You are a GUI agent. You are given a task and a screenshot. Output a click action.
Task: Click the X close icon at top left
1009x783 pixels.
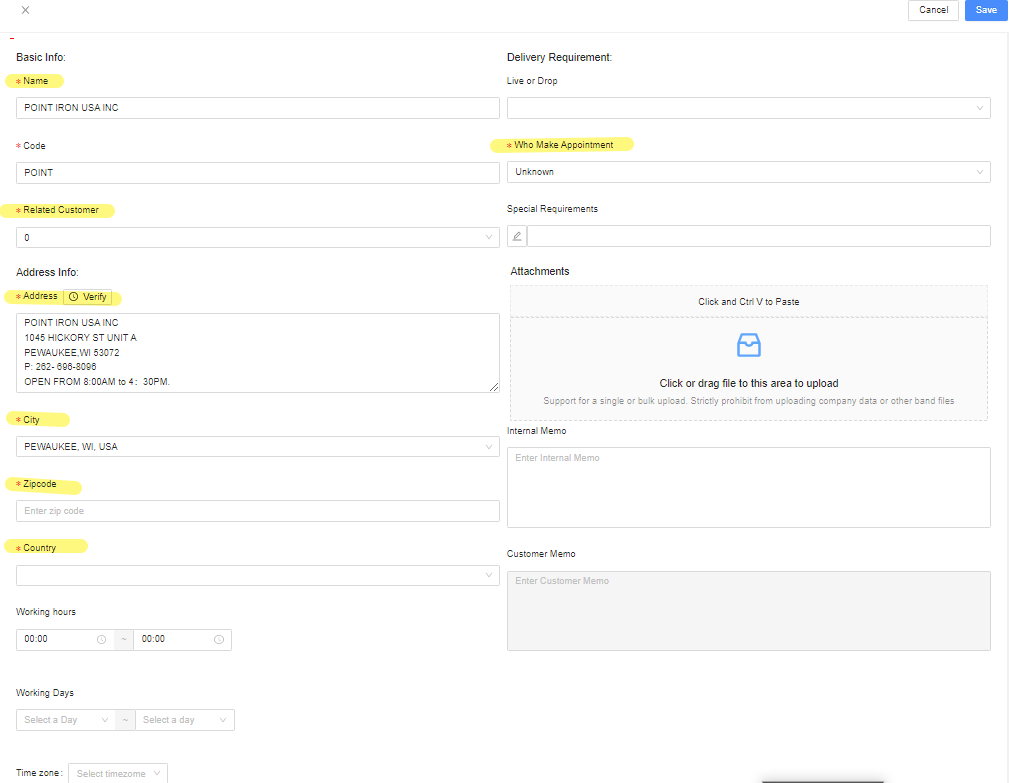[25, 10]
